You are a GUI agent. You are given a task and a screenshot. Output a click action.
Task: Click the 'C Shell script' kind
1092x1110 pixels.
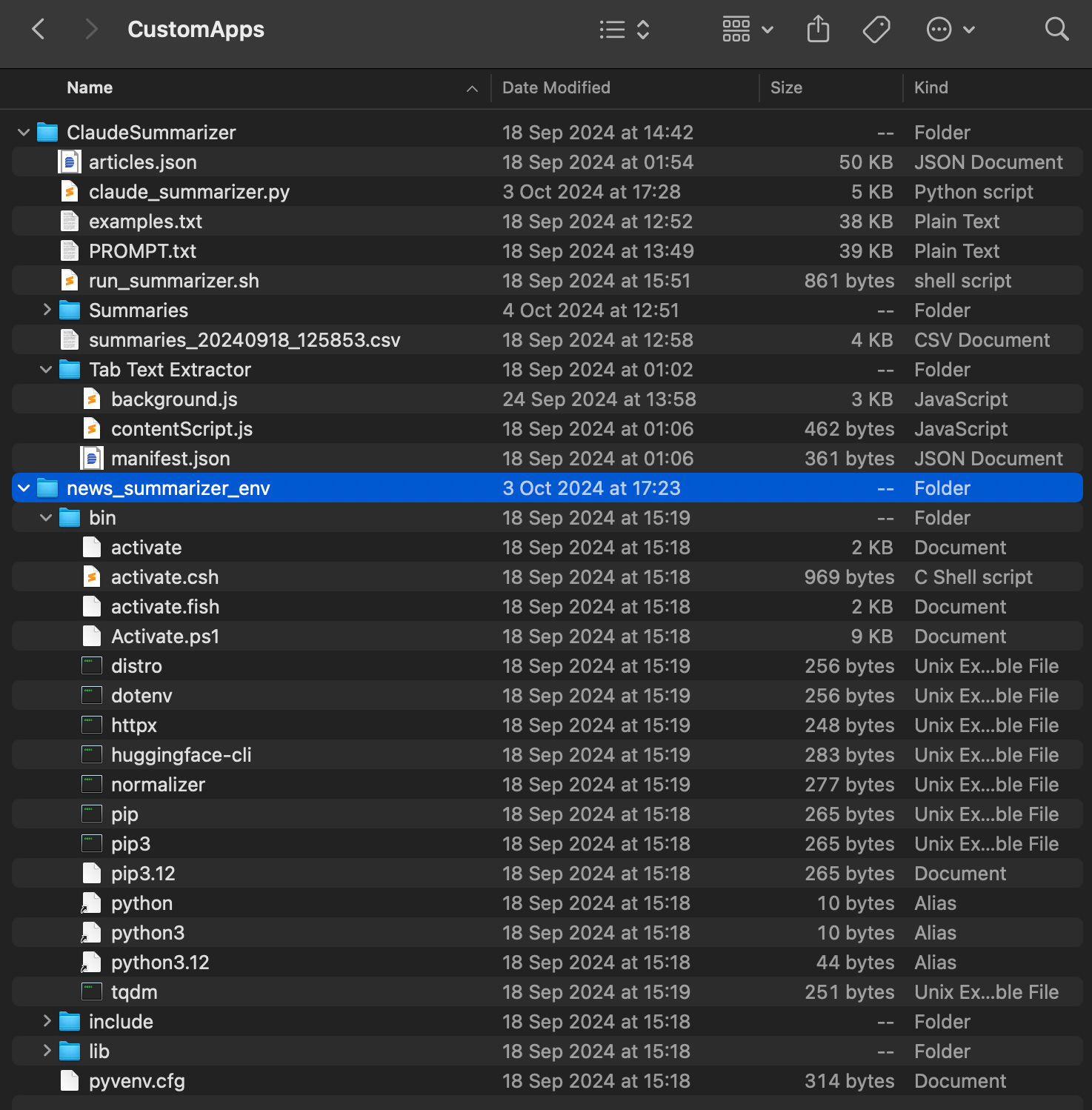tap(973, 577)
